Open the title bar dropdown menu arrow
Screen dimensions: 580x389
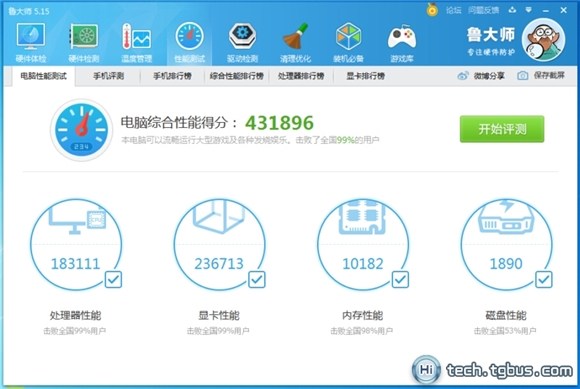click(x=529, y=10)
